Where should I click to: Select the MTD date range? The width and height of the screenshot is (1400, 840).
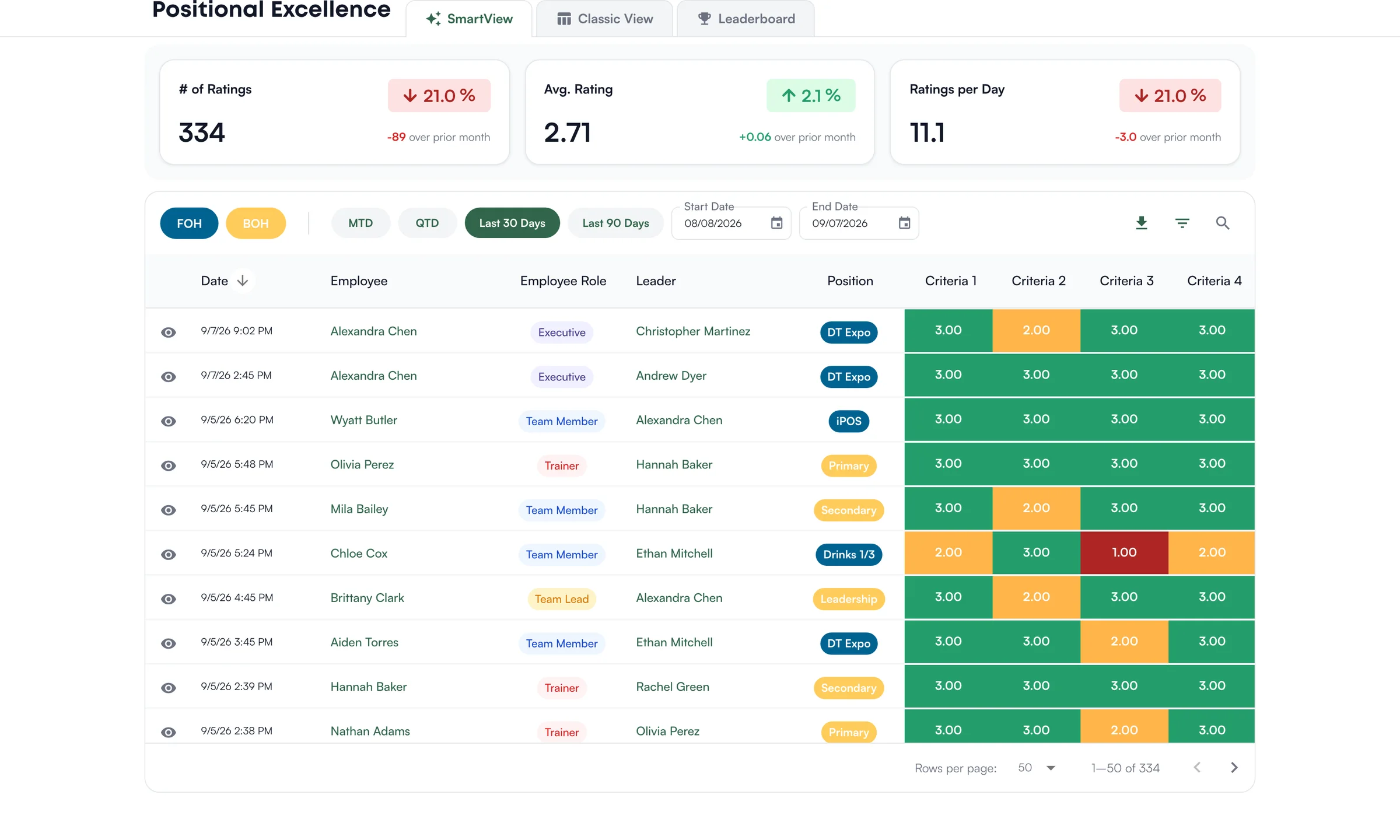coord(360,223)
